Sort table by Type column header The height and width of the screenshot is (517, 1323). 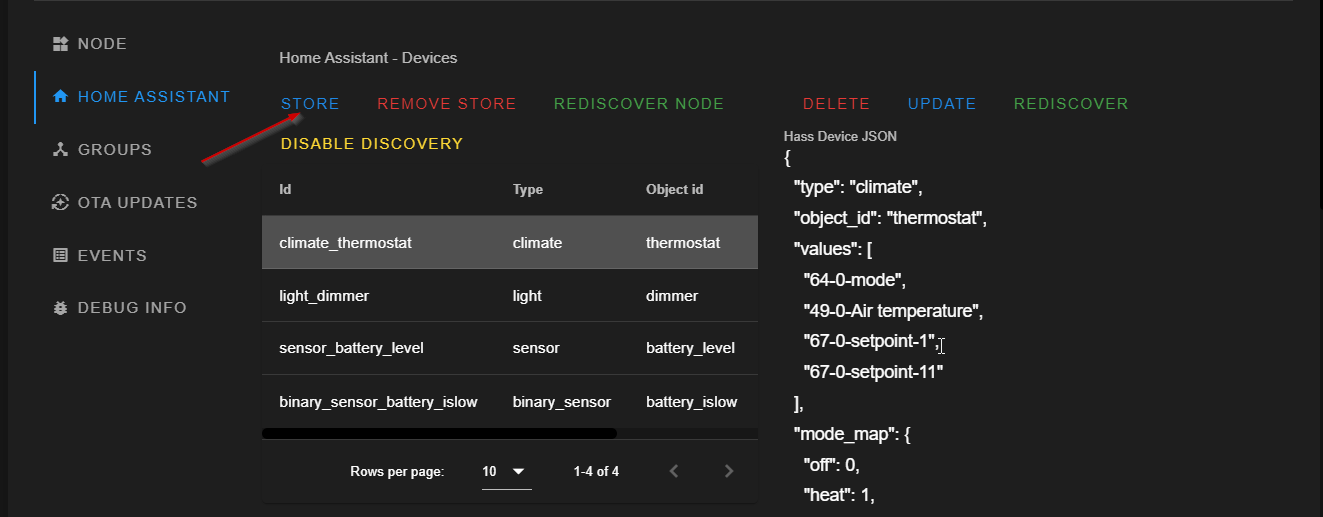pyautogui.click(x=528, y=189)
